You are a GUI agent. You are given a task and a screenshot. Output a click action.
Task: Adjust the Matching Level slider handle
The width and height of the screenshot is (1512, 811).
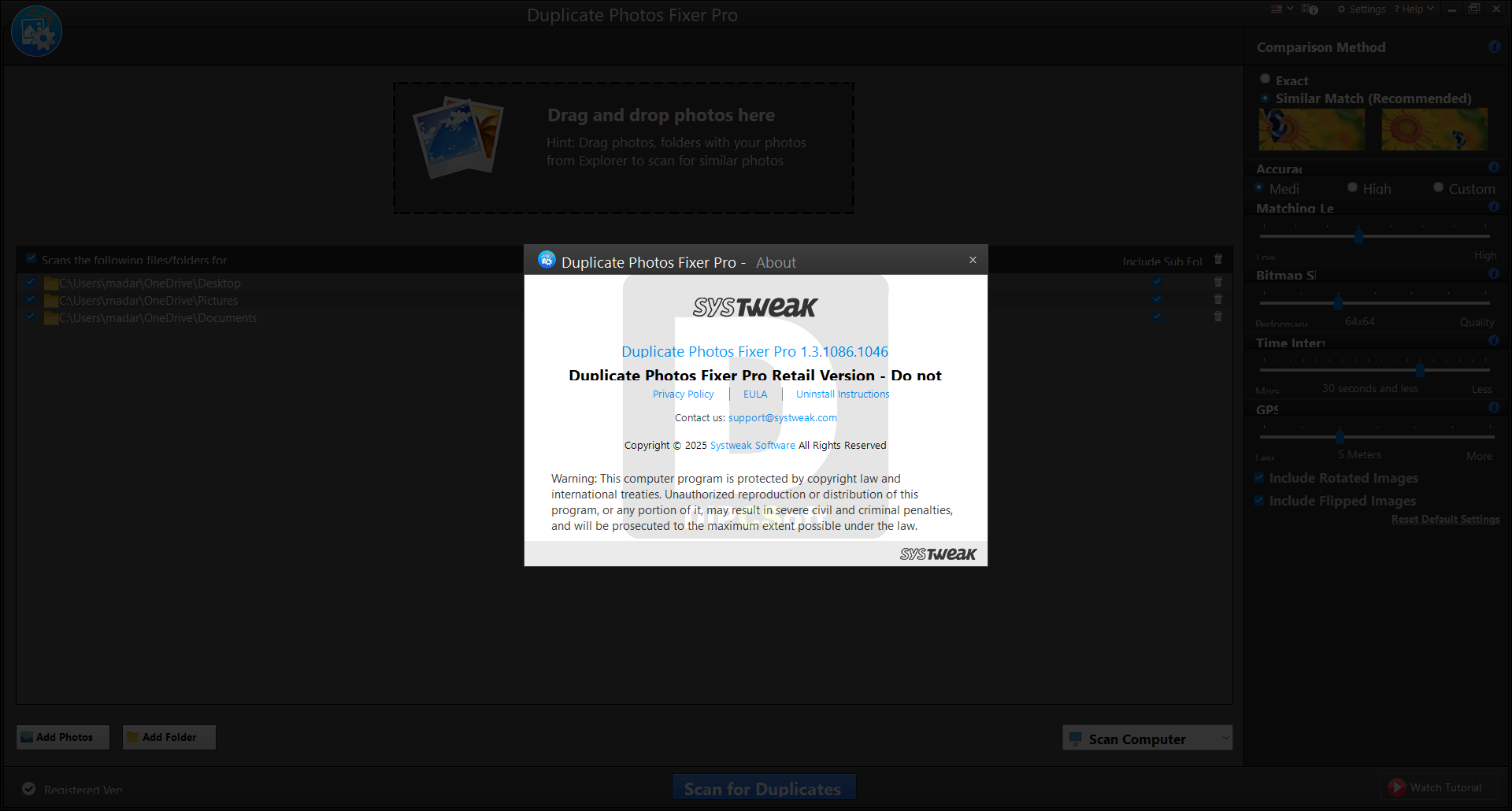tap(1359, 235)
